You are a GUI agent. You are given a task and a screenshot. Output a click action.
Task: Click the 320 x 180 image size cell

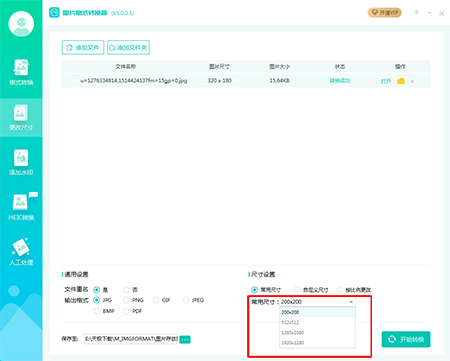(219, 81)
